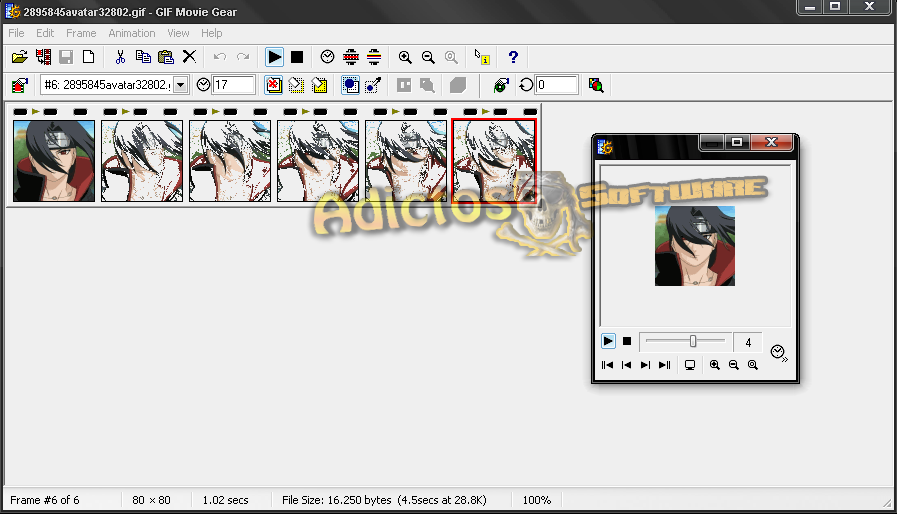Screen dimensions: 897x514
Task: Open the Help menu
Action: [x=212, y=33]
